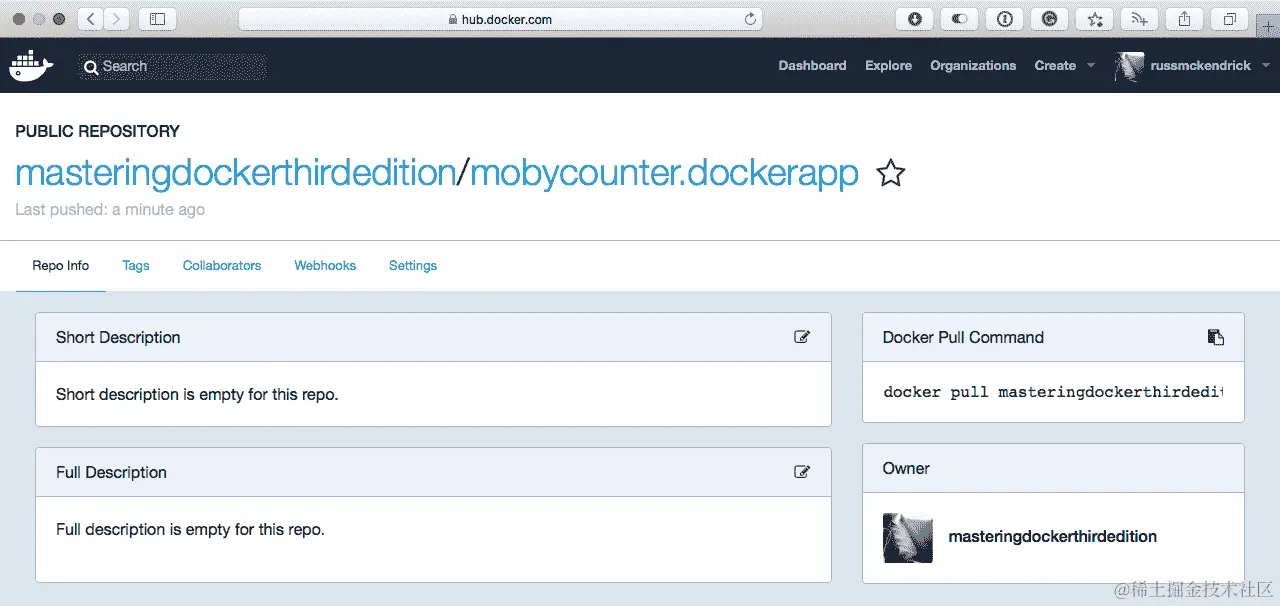Click the 'Docker Pull Command' heading
The height and width of the screenshot is (606, 1280).
coord(963,337)
